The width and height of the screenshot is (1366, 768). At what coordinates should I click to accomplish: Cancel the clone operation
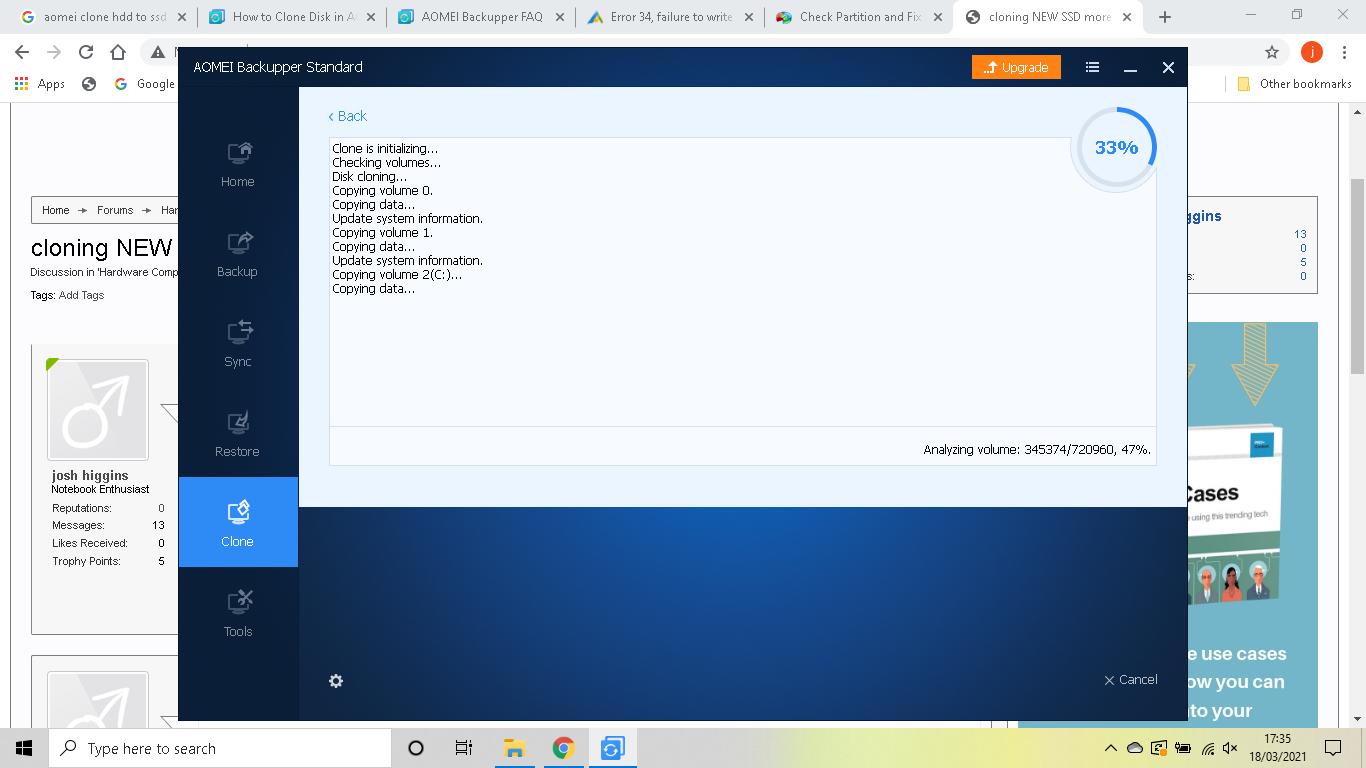pos(1131,680)
